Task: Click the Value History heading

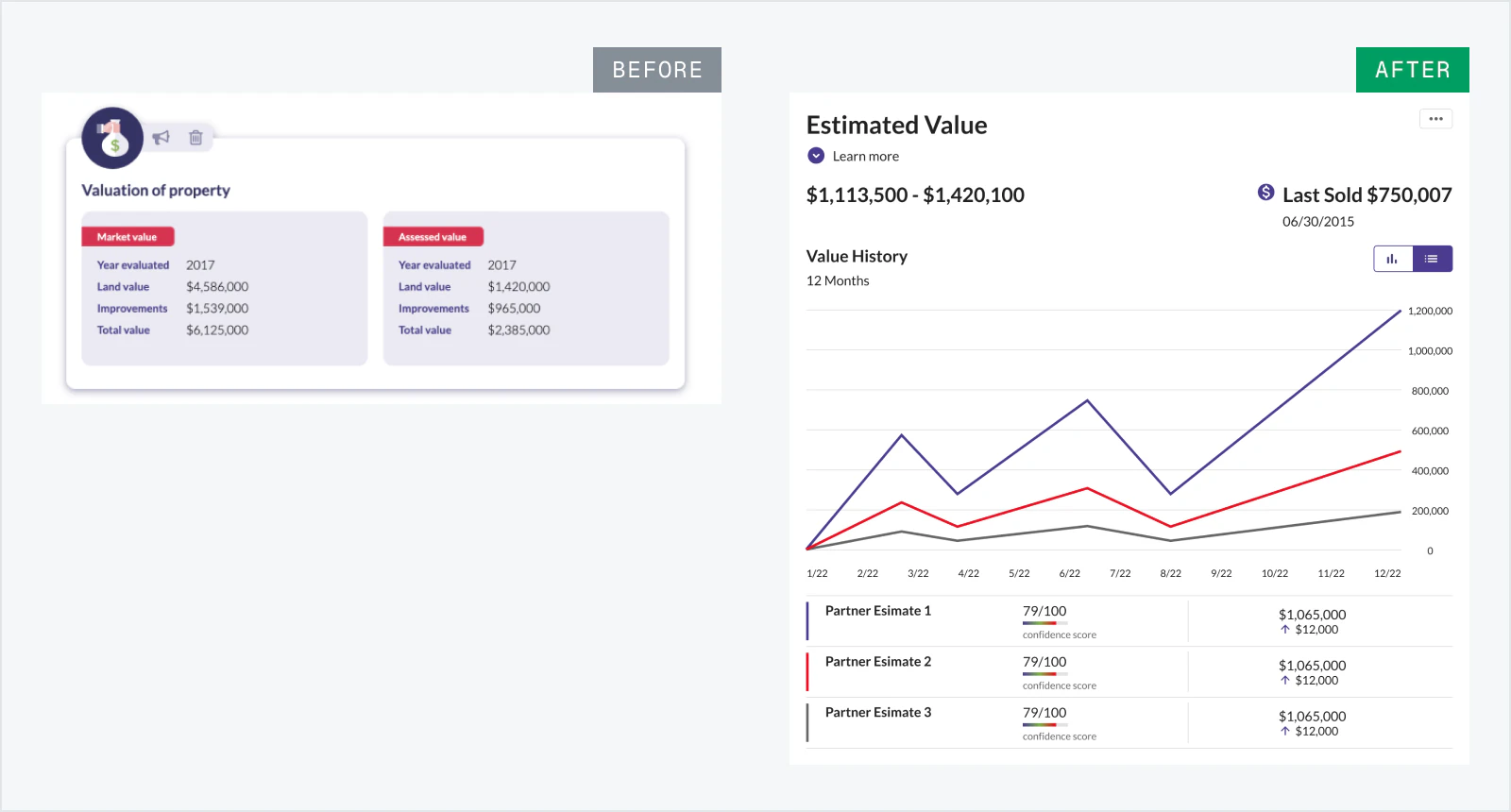Action: [857, 257]
